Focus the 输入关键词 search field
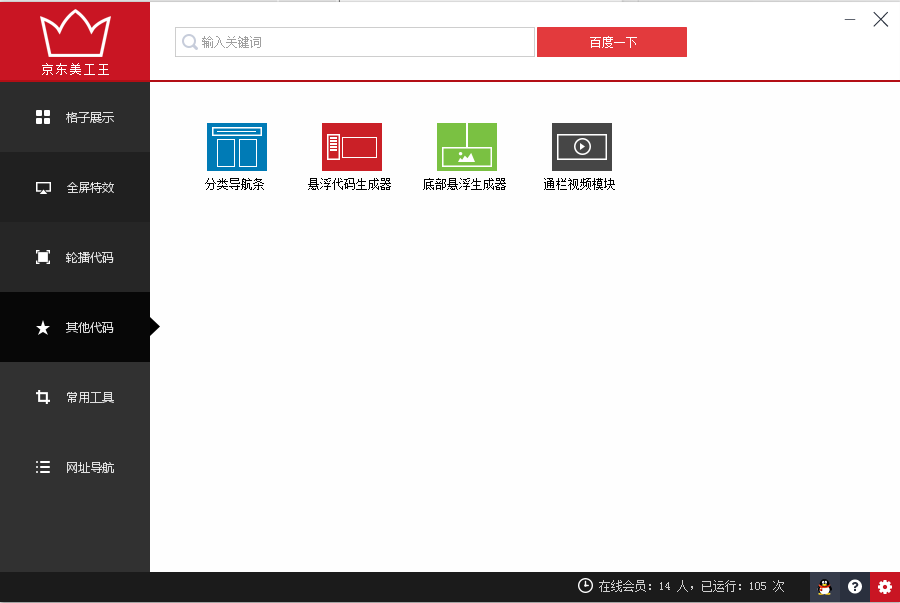Screen dimensions: 900x603 coord(360,42)
